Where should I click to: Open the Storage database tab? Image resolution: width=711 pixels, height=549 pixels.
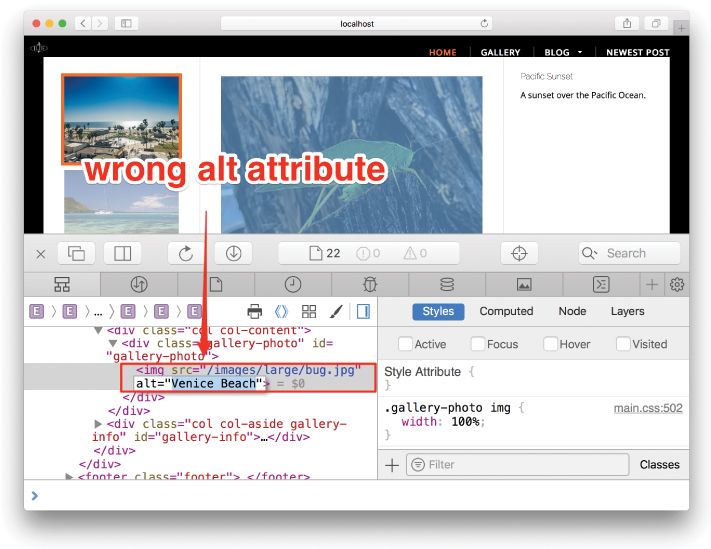pos(447,285)
